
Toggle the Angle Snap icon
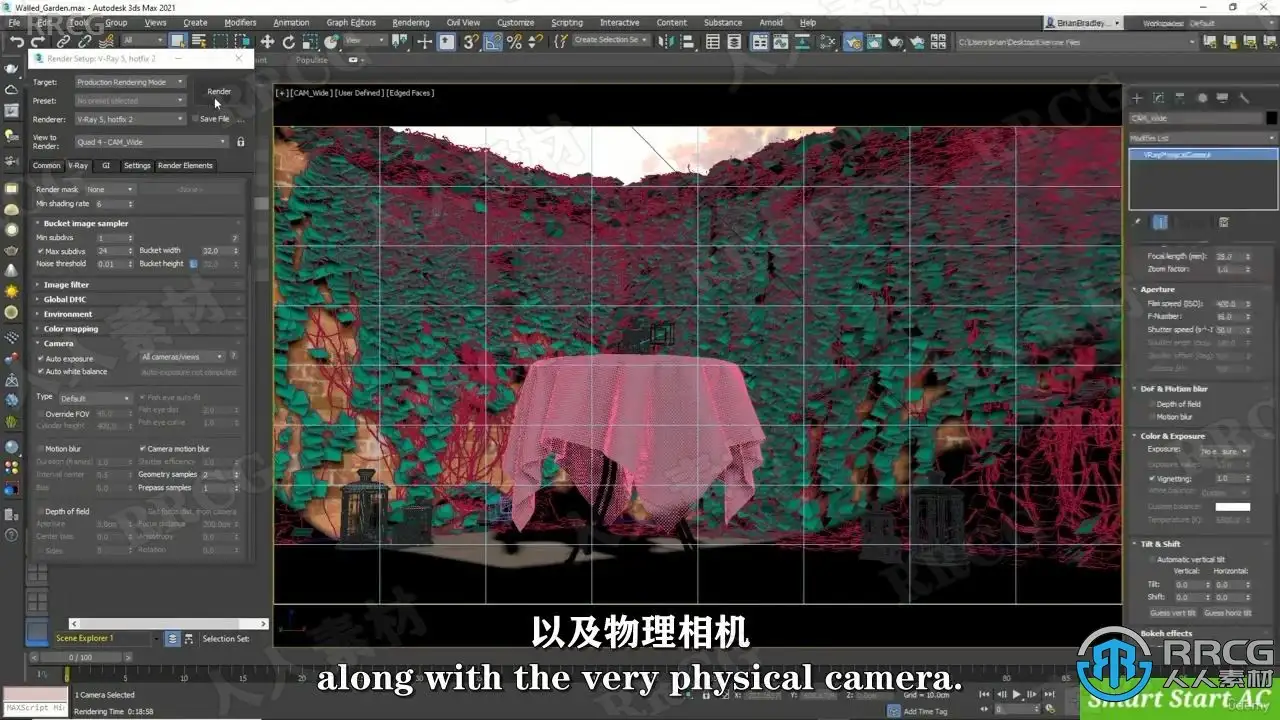point(492,41)
